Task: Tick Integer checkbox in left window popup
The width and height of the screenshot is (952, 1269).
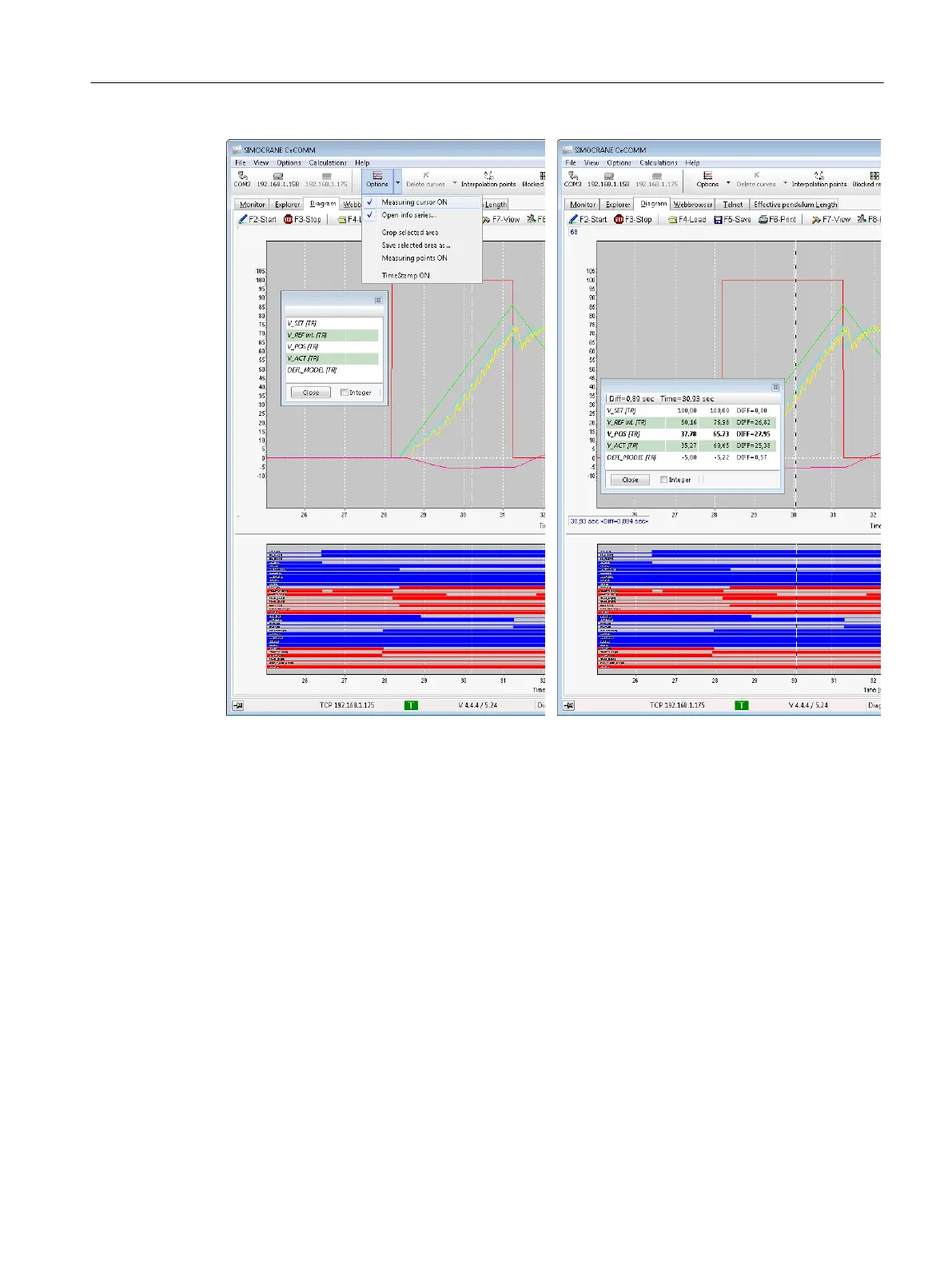Action: point(344,393)
